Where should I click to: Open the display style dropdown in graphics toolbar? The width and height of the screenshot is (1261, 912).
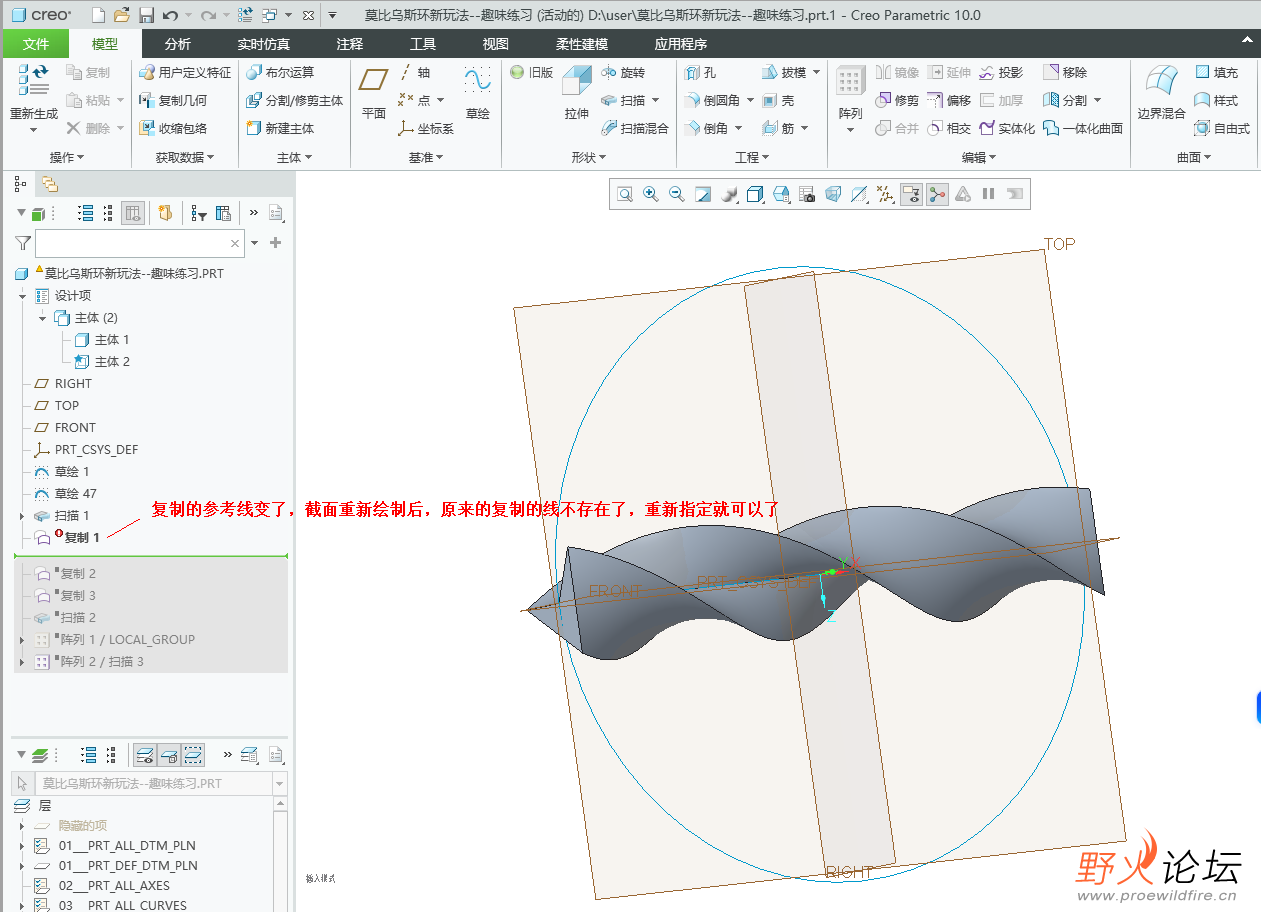click(x=756, y=194)
